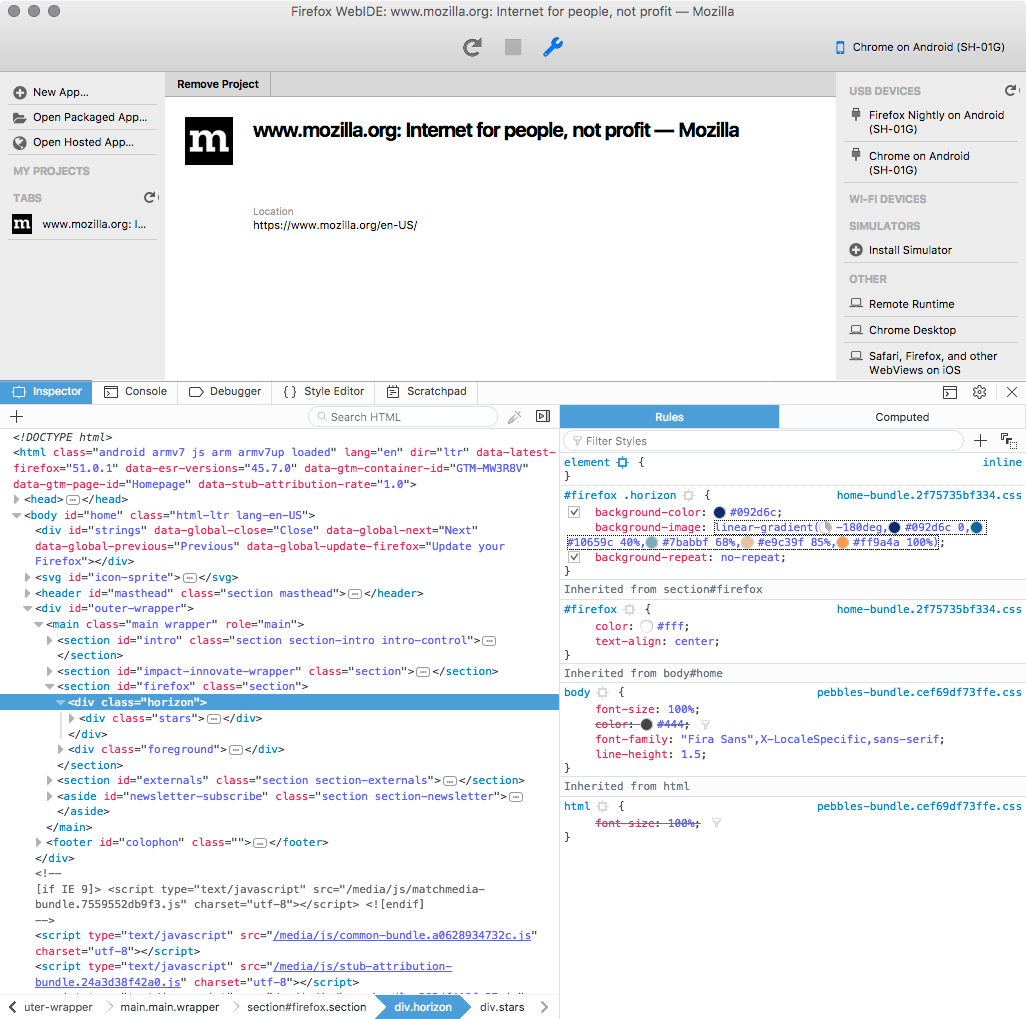Select Safari, Firefox, and other WebViews on iOS
This screenshot has width=1026, height=1019.
coord(932,363)
